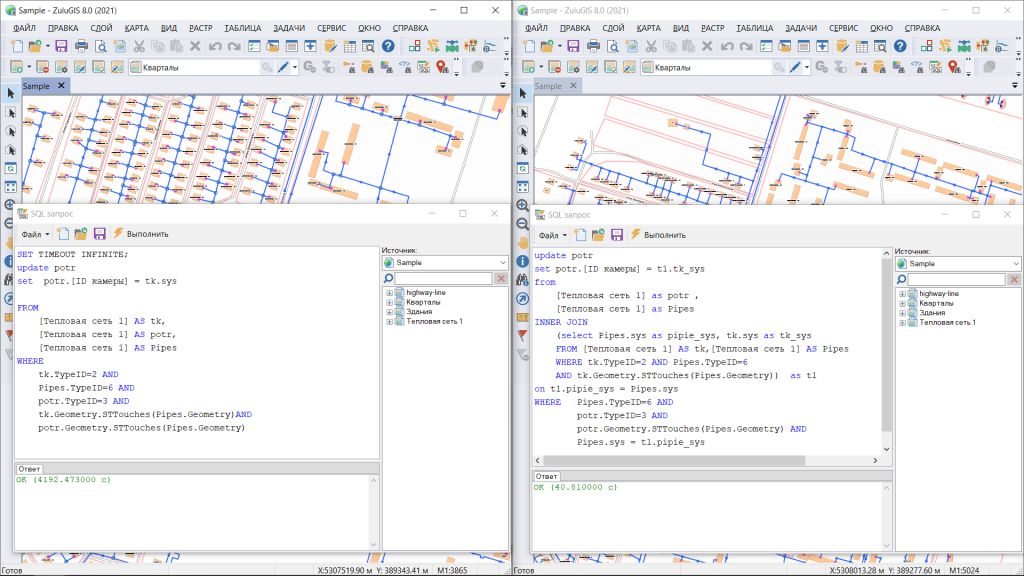1024x576 pixels.
Task: Expand 'Тепловая сеть 1' node in left source tree
Action: 389,322
